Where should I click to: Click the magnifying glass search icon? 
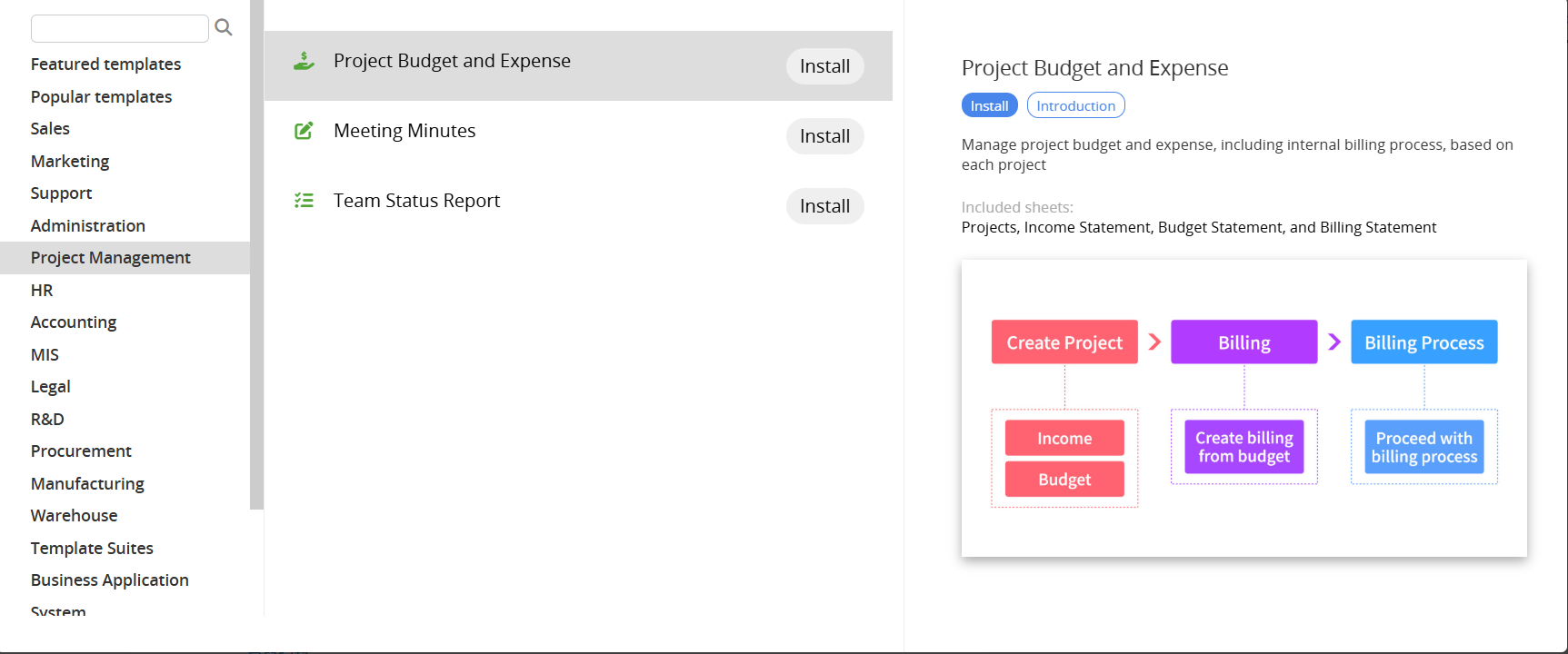tap(224, 28)
